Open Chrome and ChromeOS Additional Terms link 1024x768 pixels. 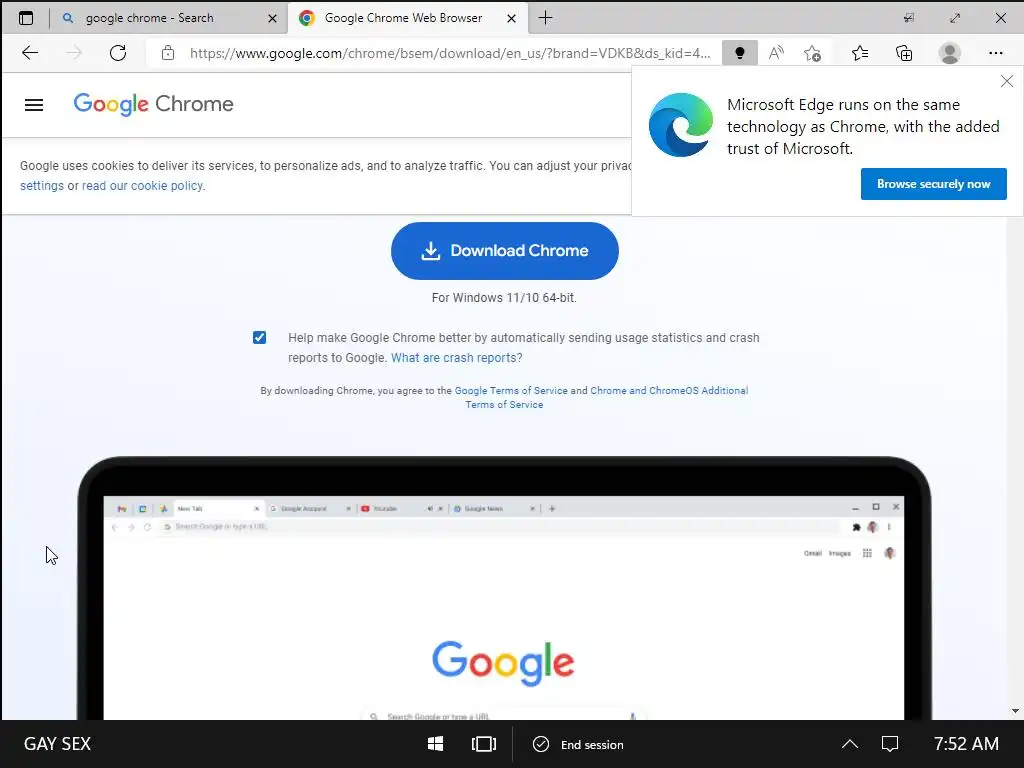669,391
